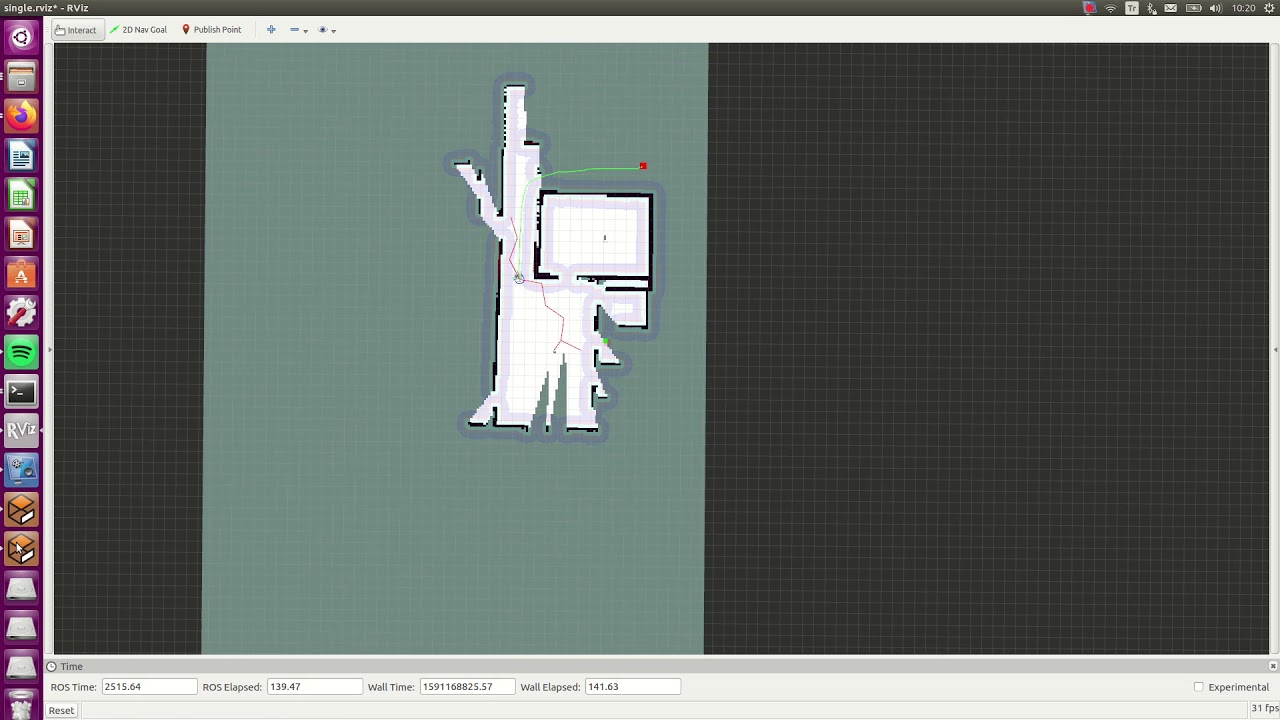Close the Time panel
1280x720 pixels.
click(1272, 666)
